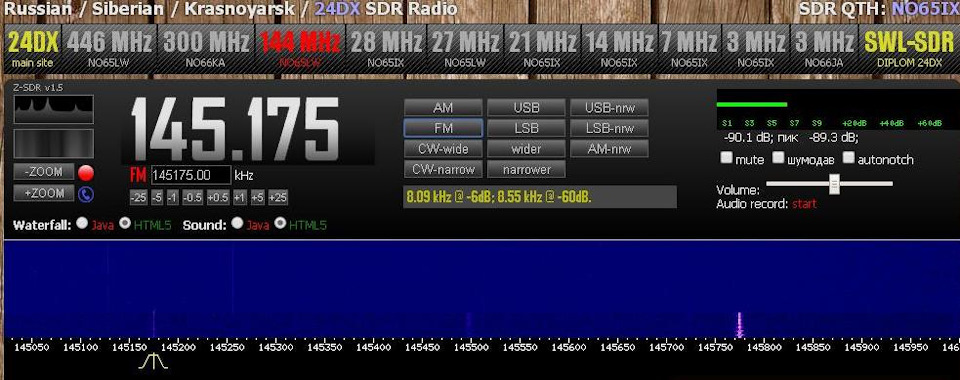Click the red record dot icon
The width and height of the screenshot is (960, 380).
(86, 173)
